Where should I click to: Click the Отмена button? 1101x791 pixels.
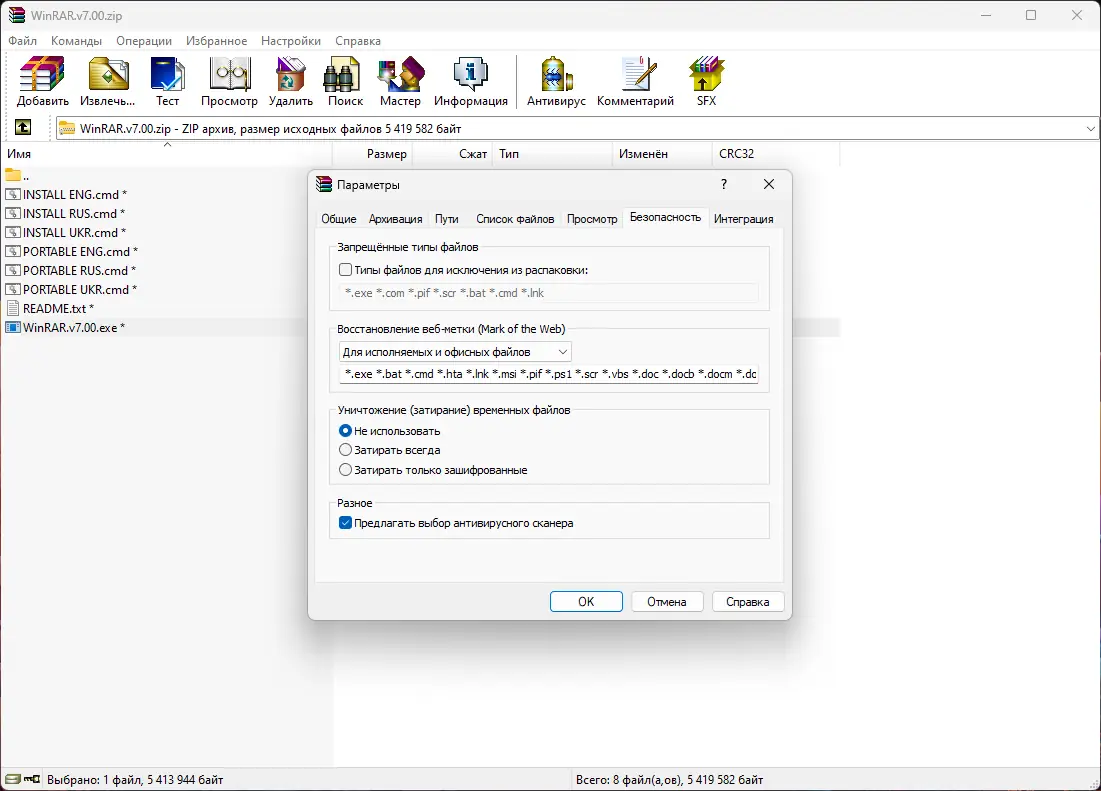pos(667,601)
